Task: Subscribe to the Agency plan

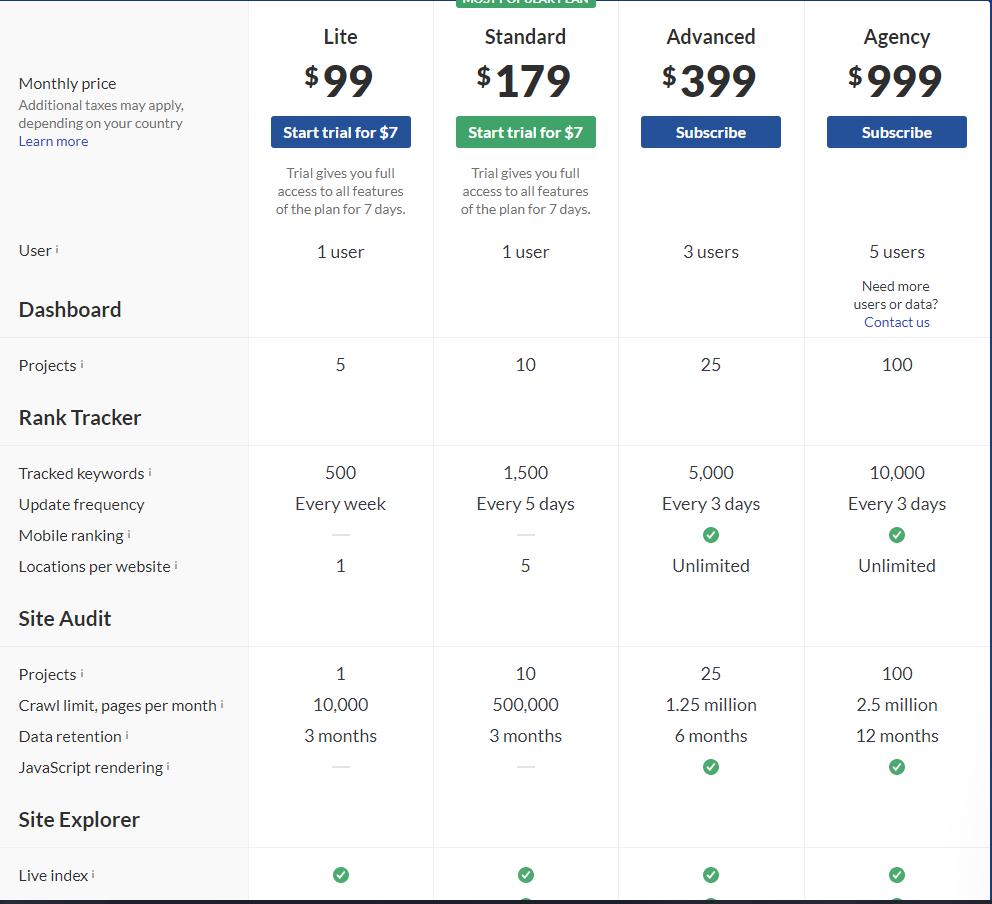Action: click(x=896, y=132)
